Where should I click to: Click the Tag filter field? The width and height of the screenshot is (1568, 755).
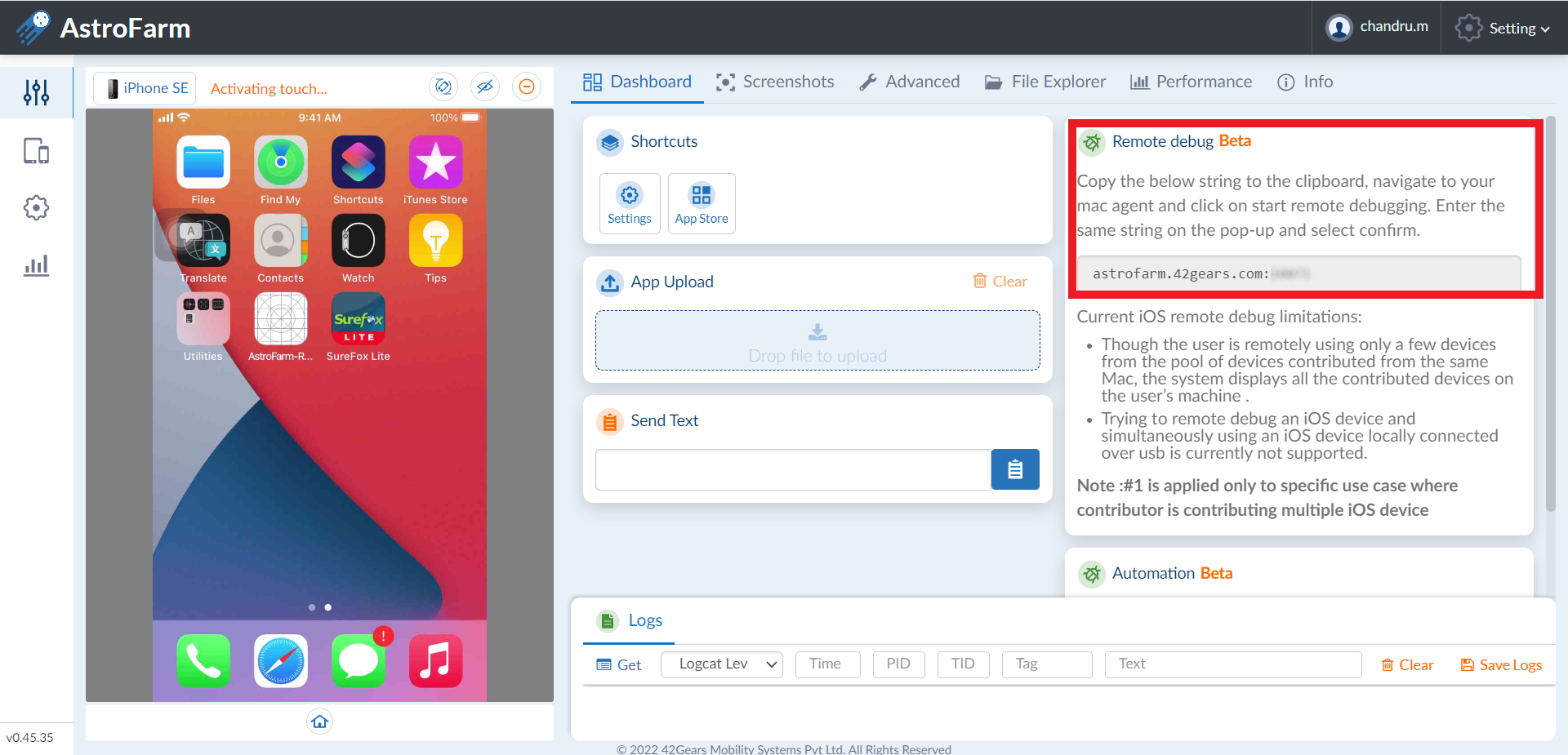click(1047, 664)
